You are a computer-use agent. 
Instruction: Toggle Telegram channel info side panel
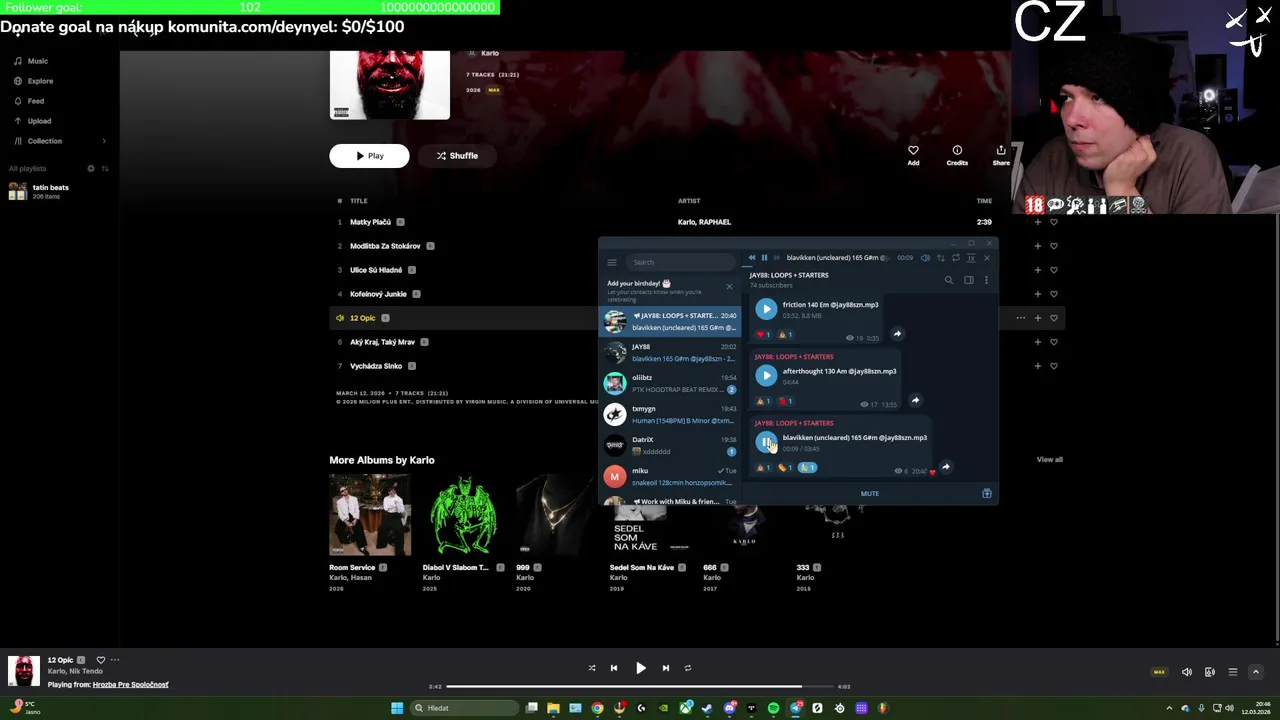pyautogui.click(x=968, y=280)
